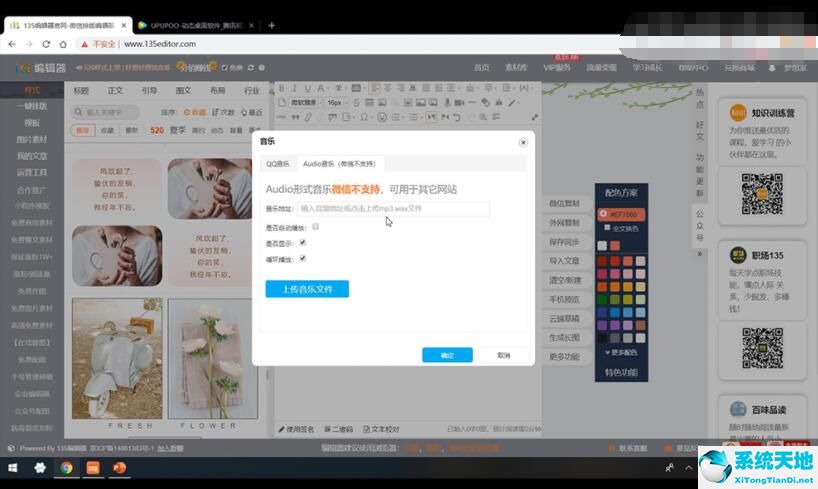Open the Windows Start menu
818x489 pixels.
13,468
